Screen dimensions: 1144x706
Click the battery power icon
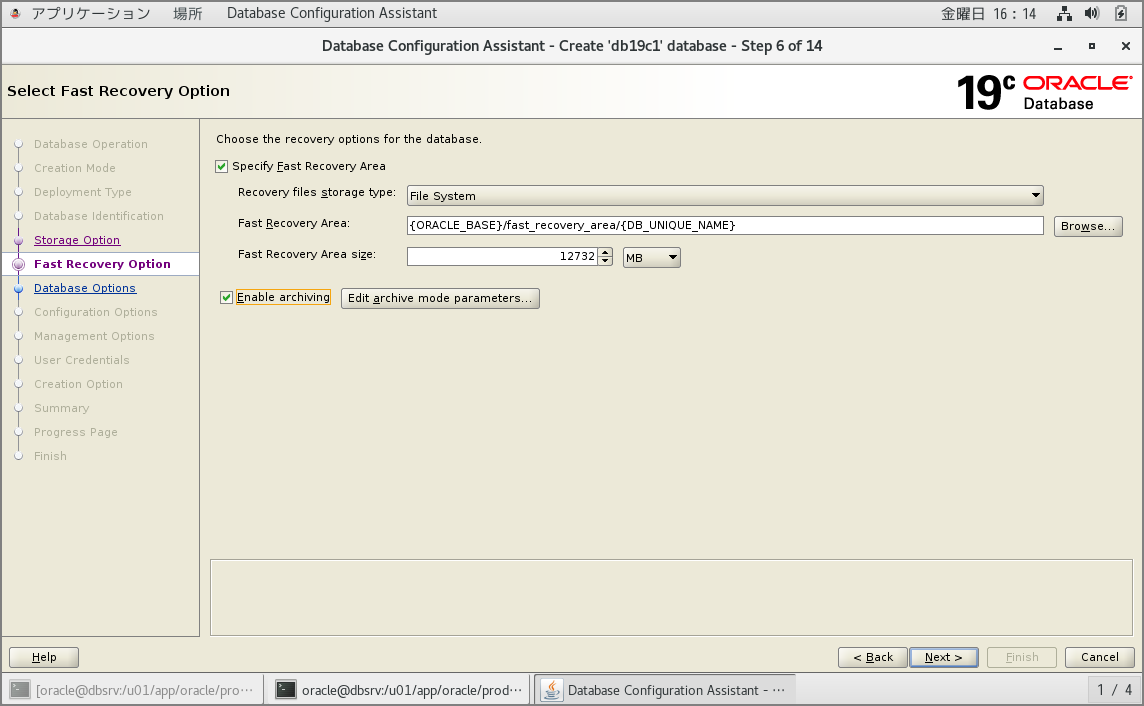click(1121, 14)
